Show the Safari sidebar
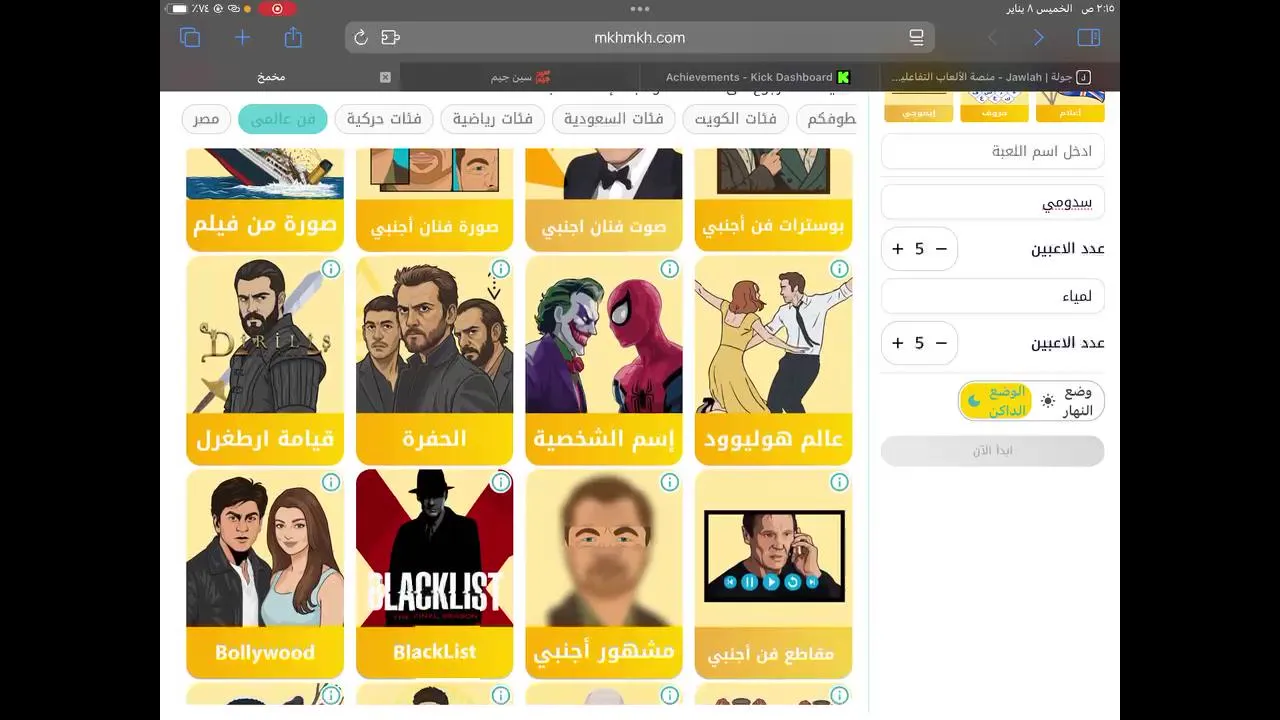 (1089, 38)
